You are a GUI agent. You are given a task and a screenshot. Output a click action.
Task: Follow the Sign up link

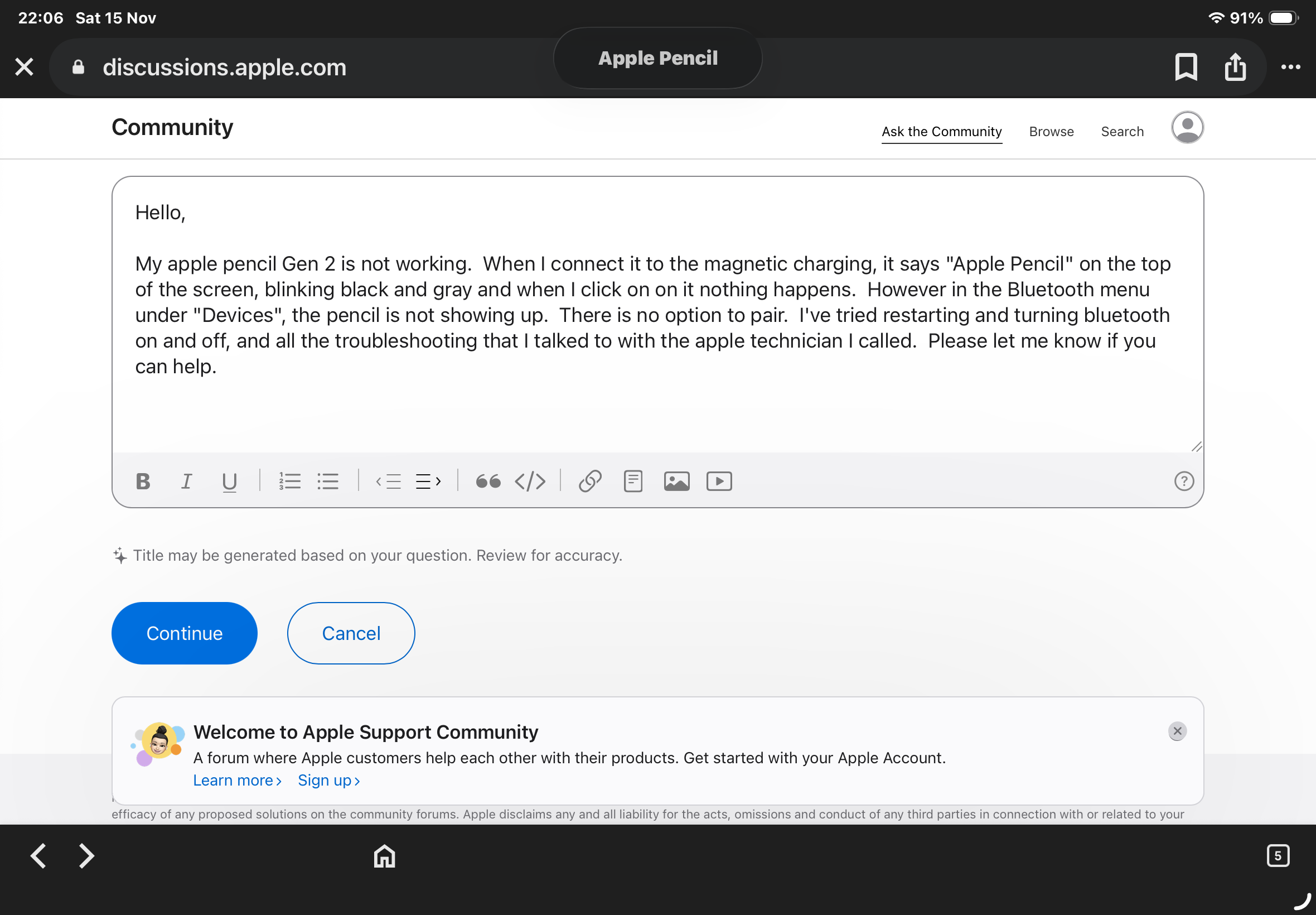click(328, 781)
